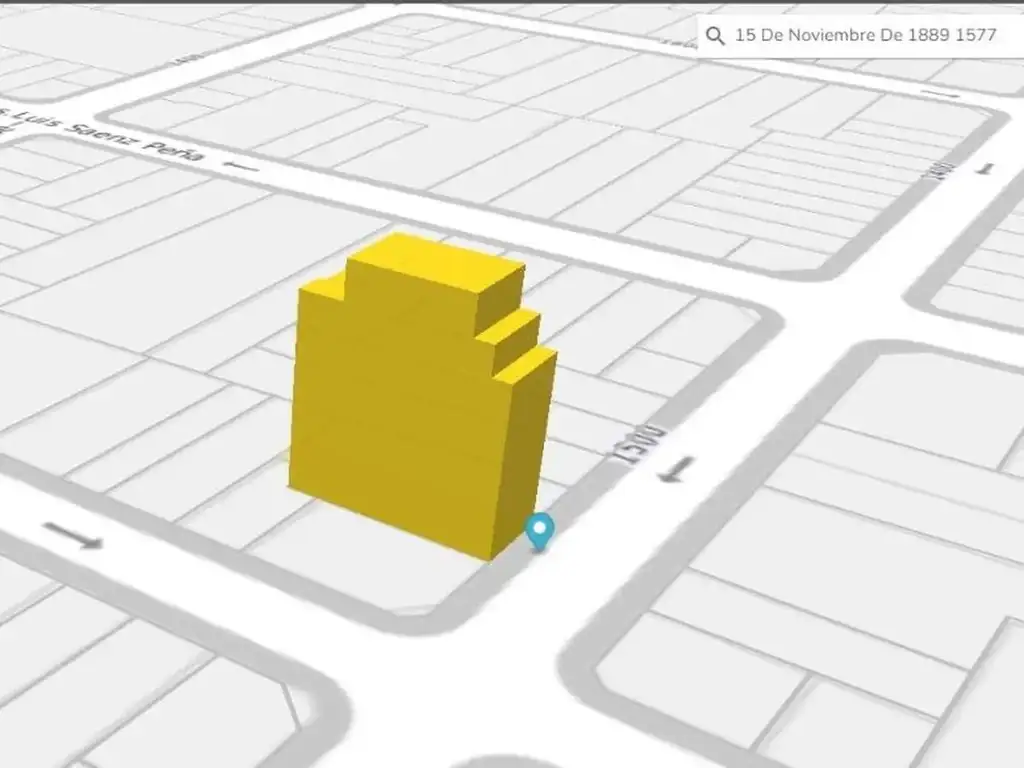Click the direction arrow below the search box

pyautogui.click(x=939, y=93)
